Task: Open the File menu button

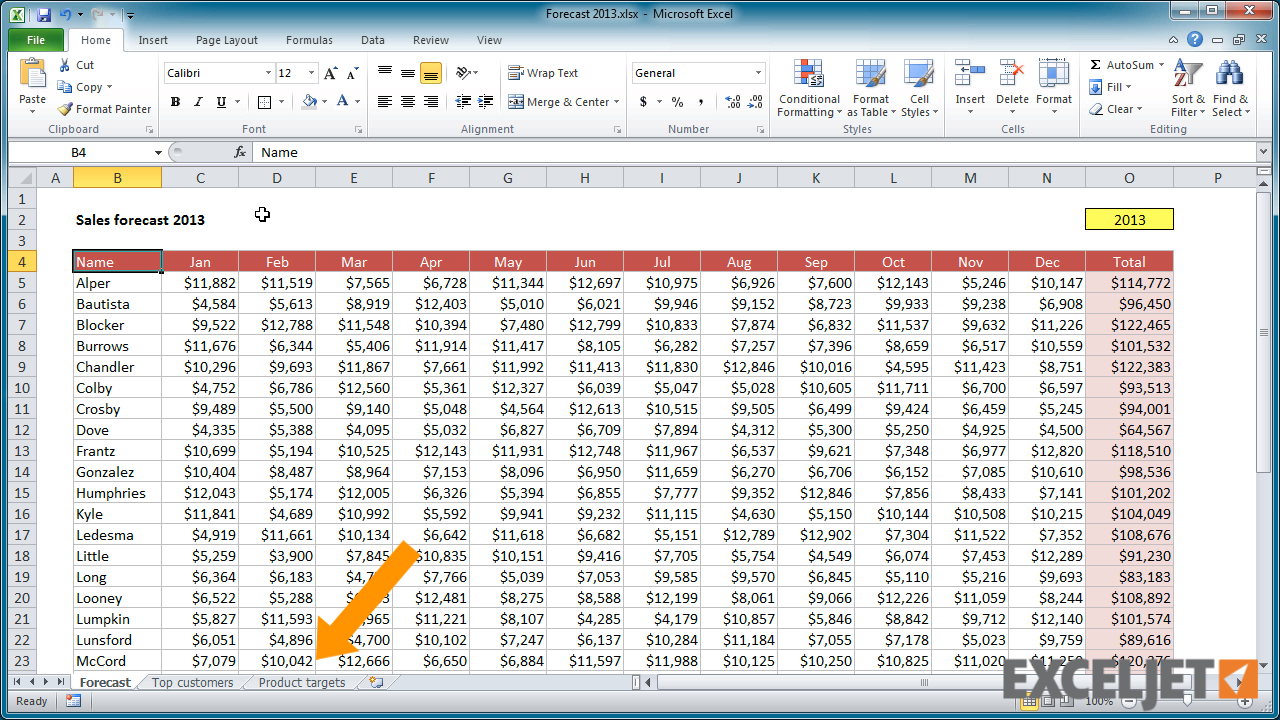Action: point(36,40)
